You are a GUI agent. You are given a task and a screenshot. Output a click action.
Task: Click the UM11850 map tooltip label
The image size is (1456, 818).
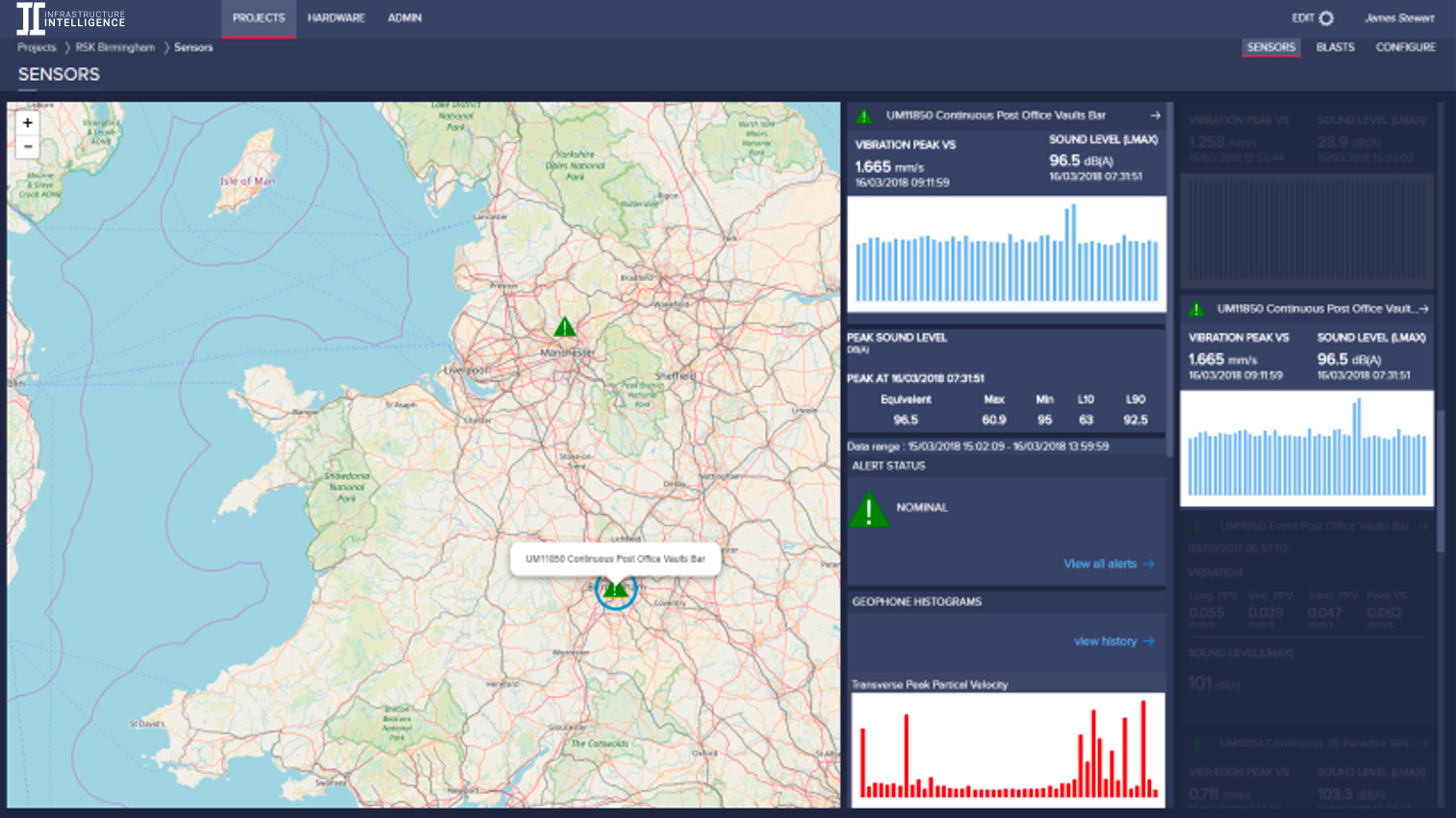[x=615, y=558]
